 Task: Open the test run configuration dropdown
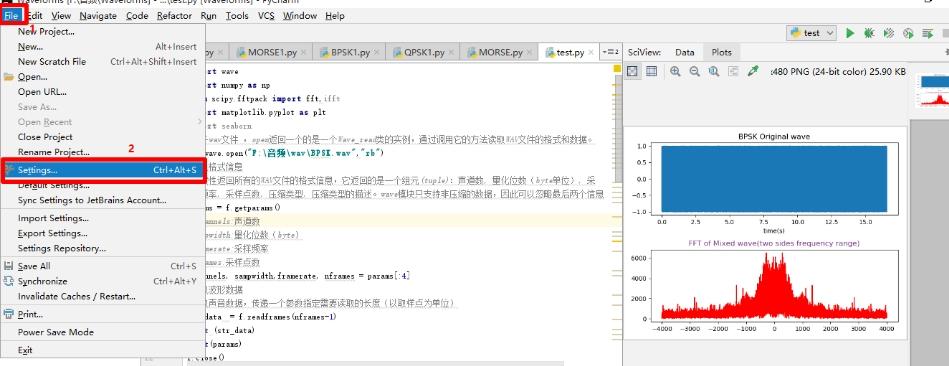pos(811,33)
